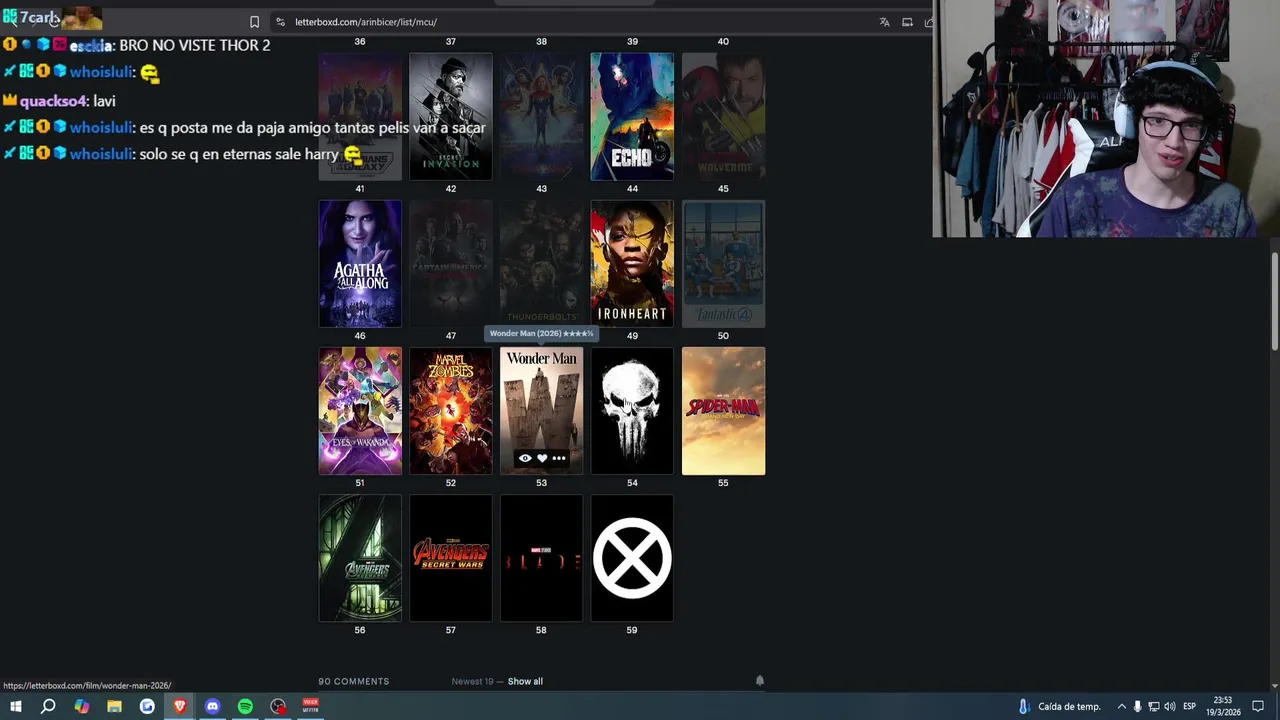Open the Spider-Man poster number 55

click(x=723, y=410)
